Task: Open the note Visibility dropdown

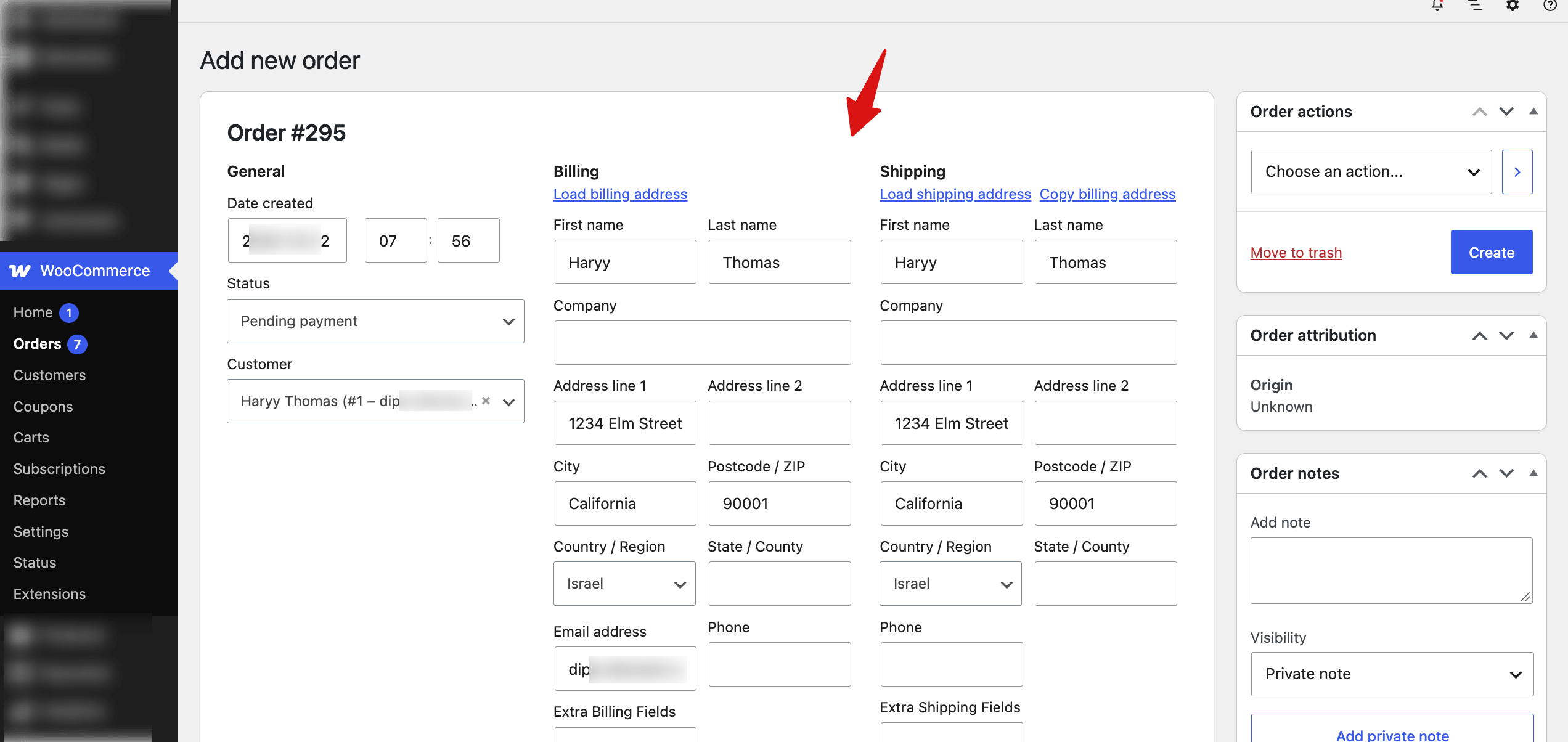Action: [1392, 674]
